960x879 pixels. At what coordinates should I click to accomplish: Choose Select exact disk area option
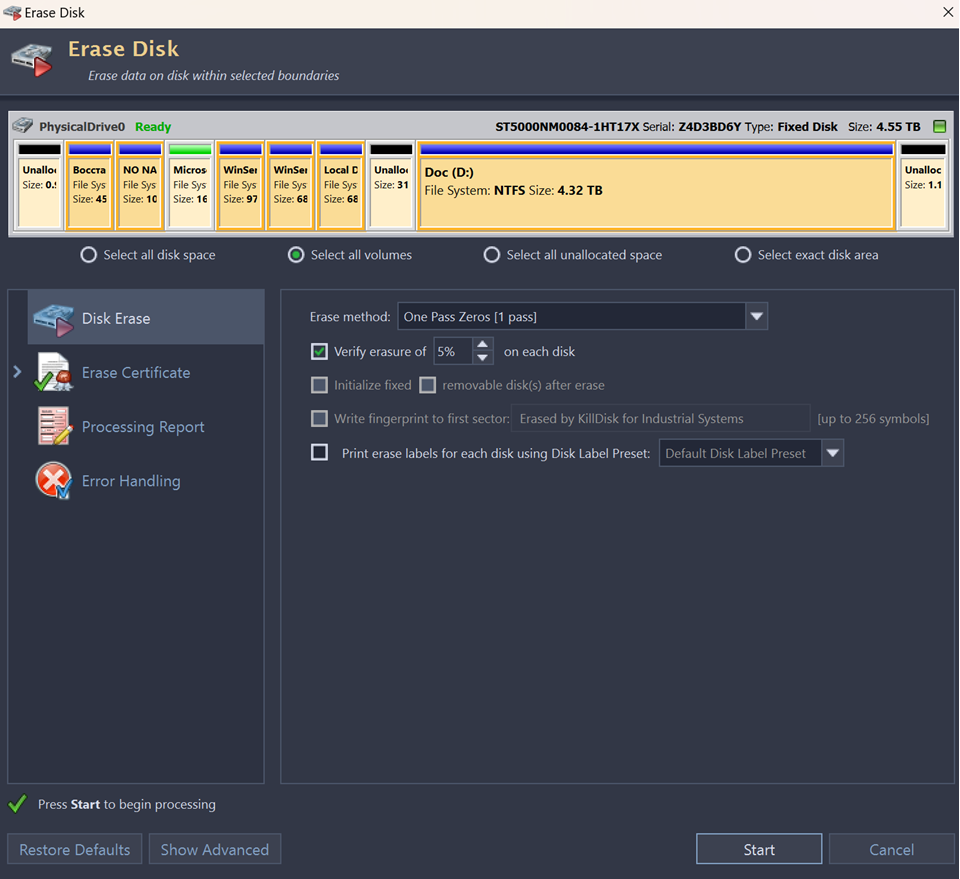point(743,255)
